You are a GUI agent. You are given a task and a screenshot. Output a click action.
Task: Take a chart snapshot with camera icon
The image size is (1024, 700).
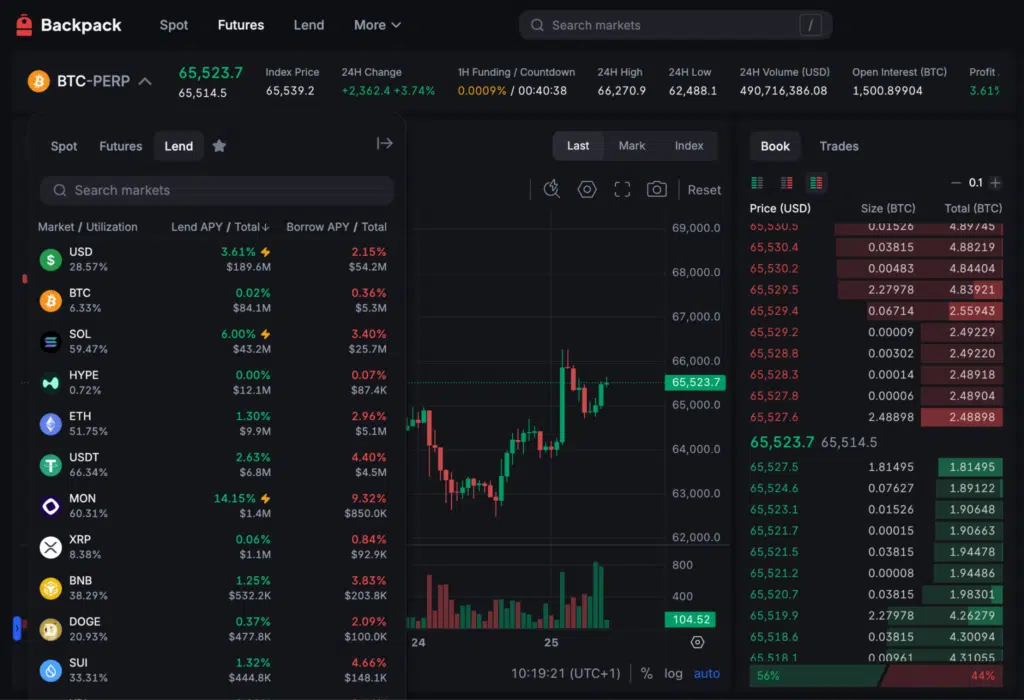click(656, 189)
